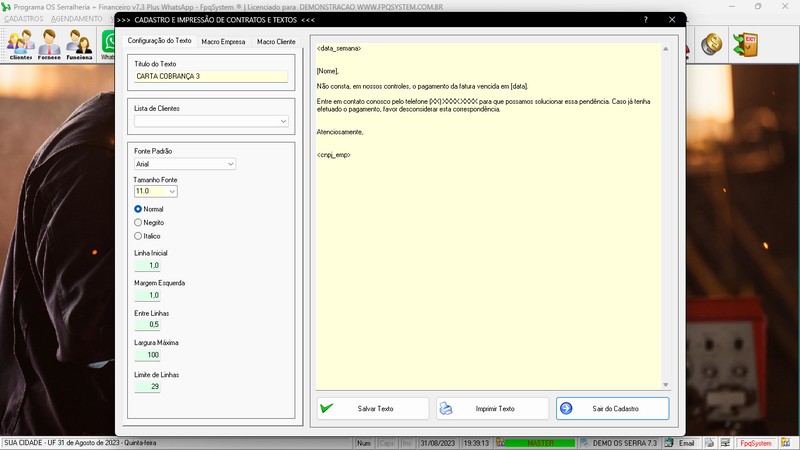Click the printer icon on Imprimir Texto
This screenshot has height=450, width=800.
coord(446,408)
